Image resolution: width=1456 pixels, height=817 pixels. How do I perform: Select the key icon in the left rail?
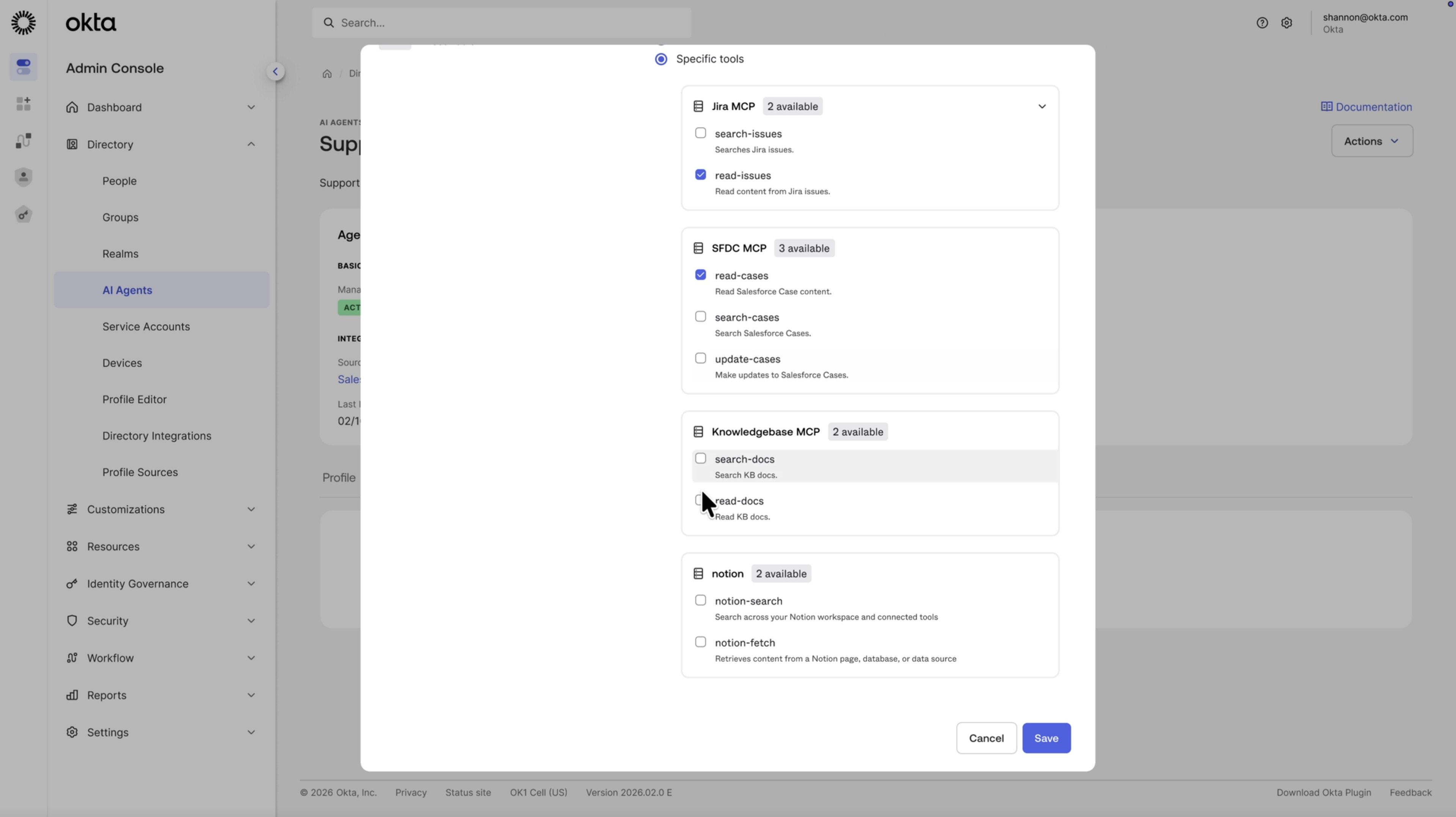pyautogui.click(x=23, y=214)
